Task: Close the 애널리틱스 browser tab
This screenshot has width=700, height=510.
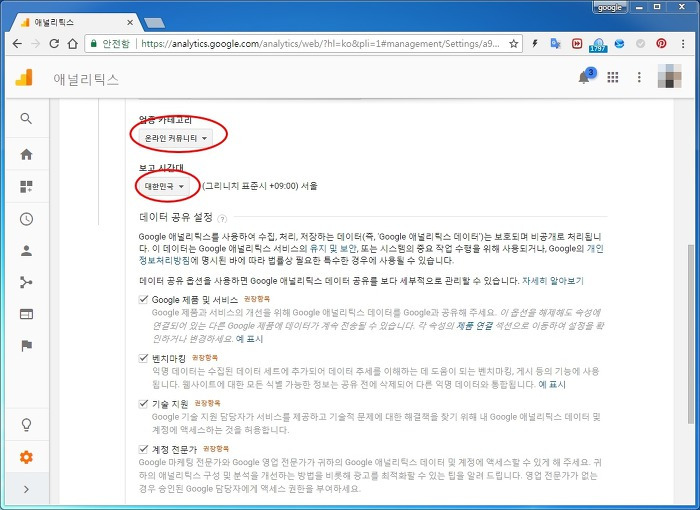Action: [x=129, y=22]
